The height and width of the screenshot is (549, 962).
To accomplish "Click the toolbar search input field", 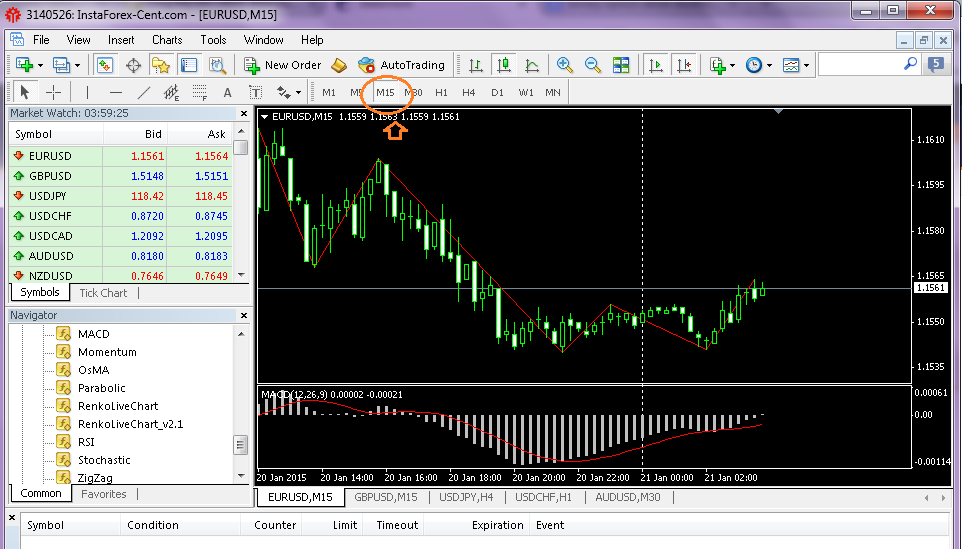I will click(861, 64).
